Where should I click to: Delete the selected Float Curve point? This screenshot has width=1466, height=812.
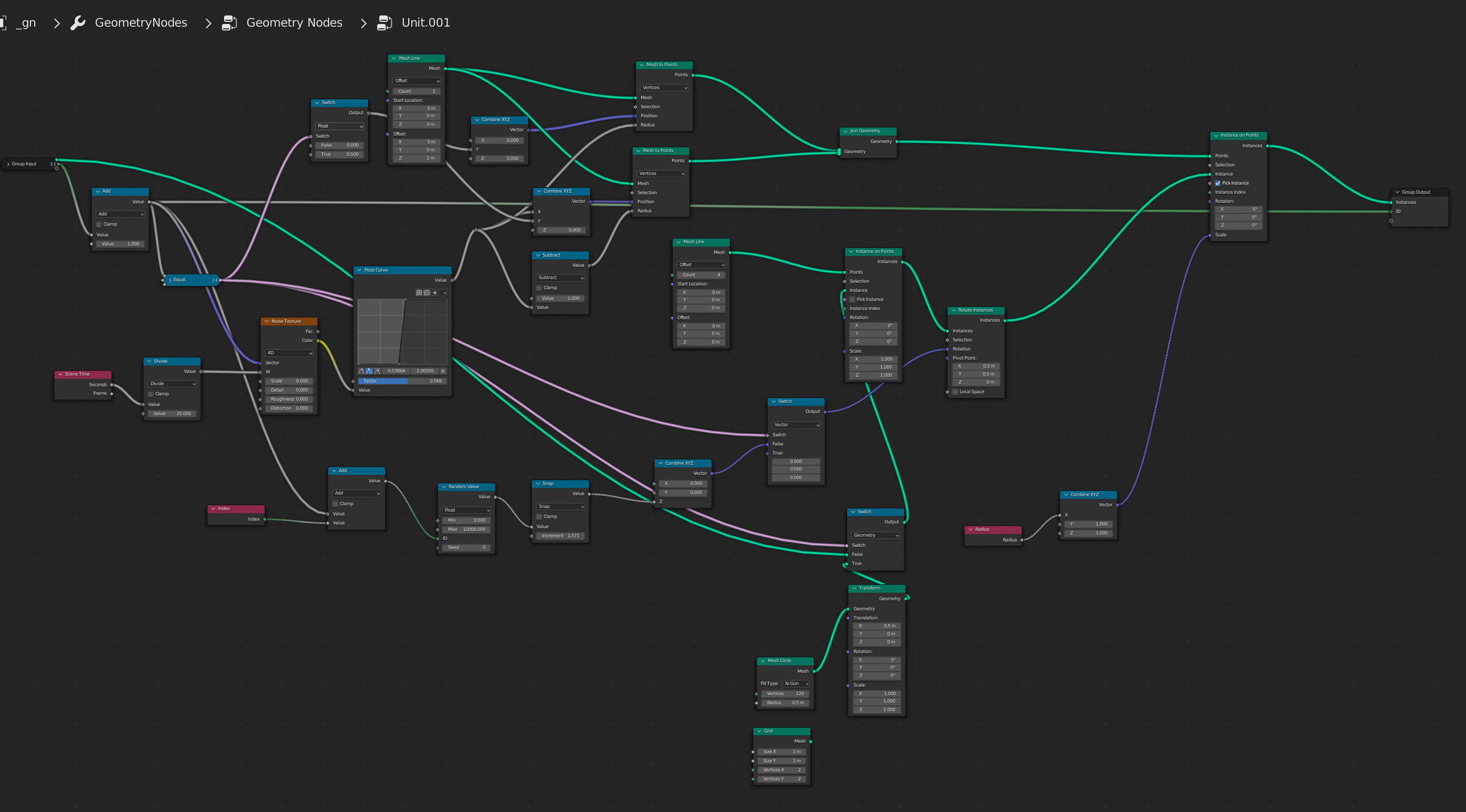(443, 371)
